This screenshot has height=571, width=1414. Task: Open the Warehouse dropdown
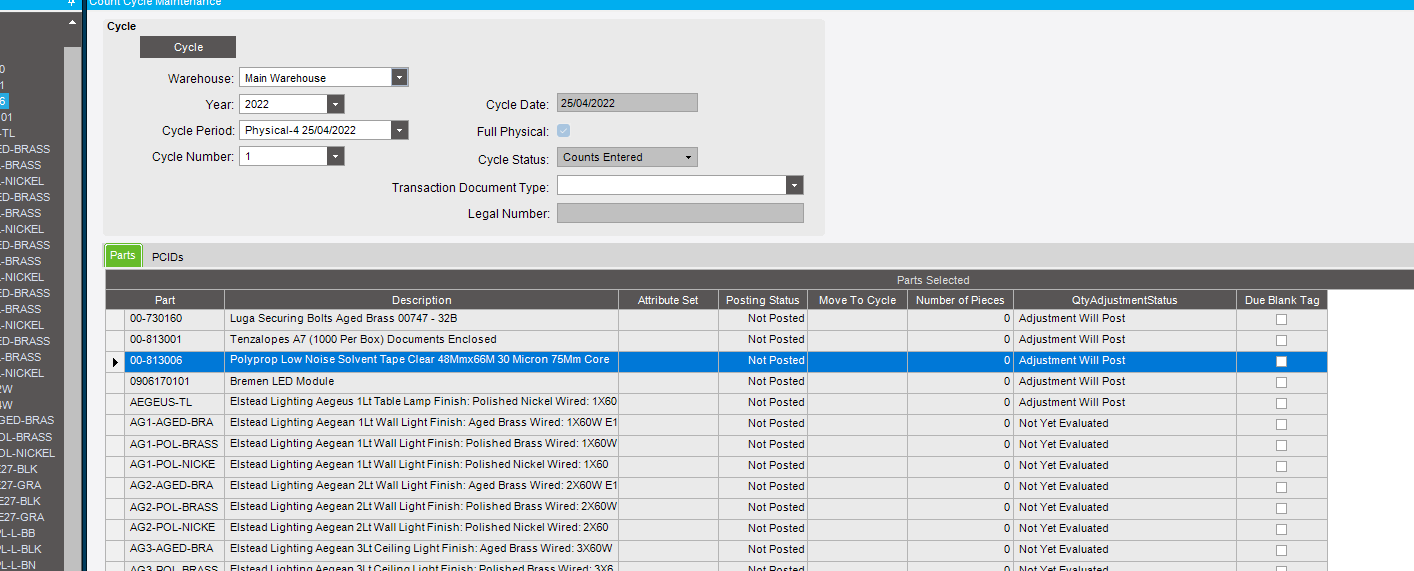coord(400,77)
